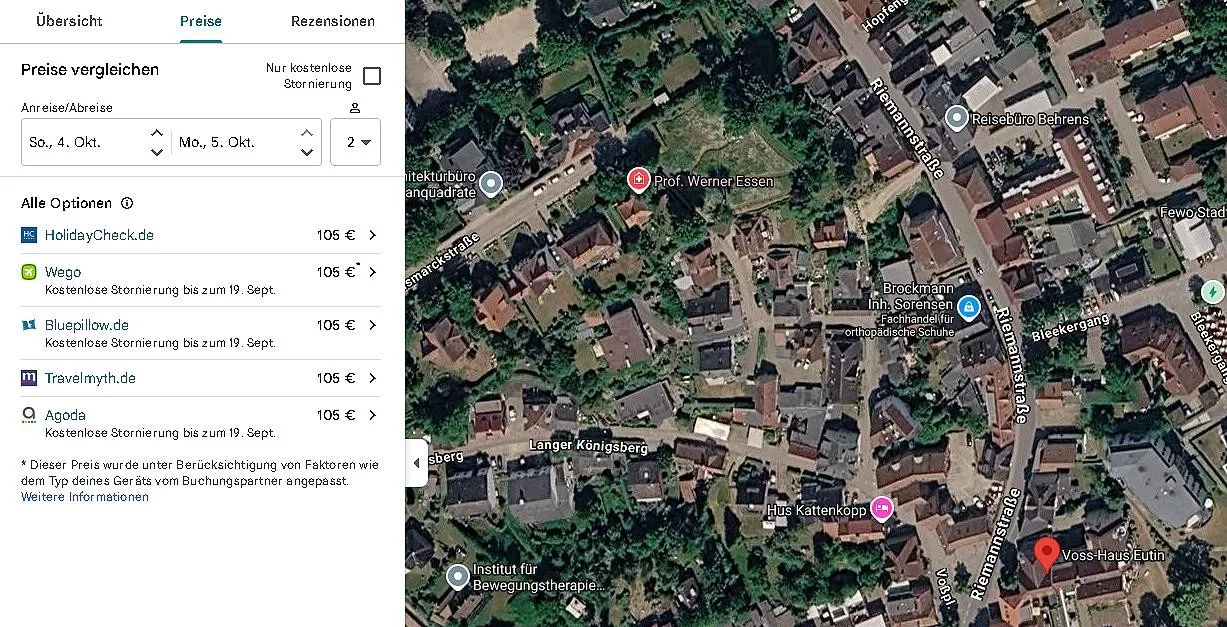Expand Agoda offer with its arrow
The width and height of the screenshot is (1227, 627).
(372, 415)
